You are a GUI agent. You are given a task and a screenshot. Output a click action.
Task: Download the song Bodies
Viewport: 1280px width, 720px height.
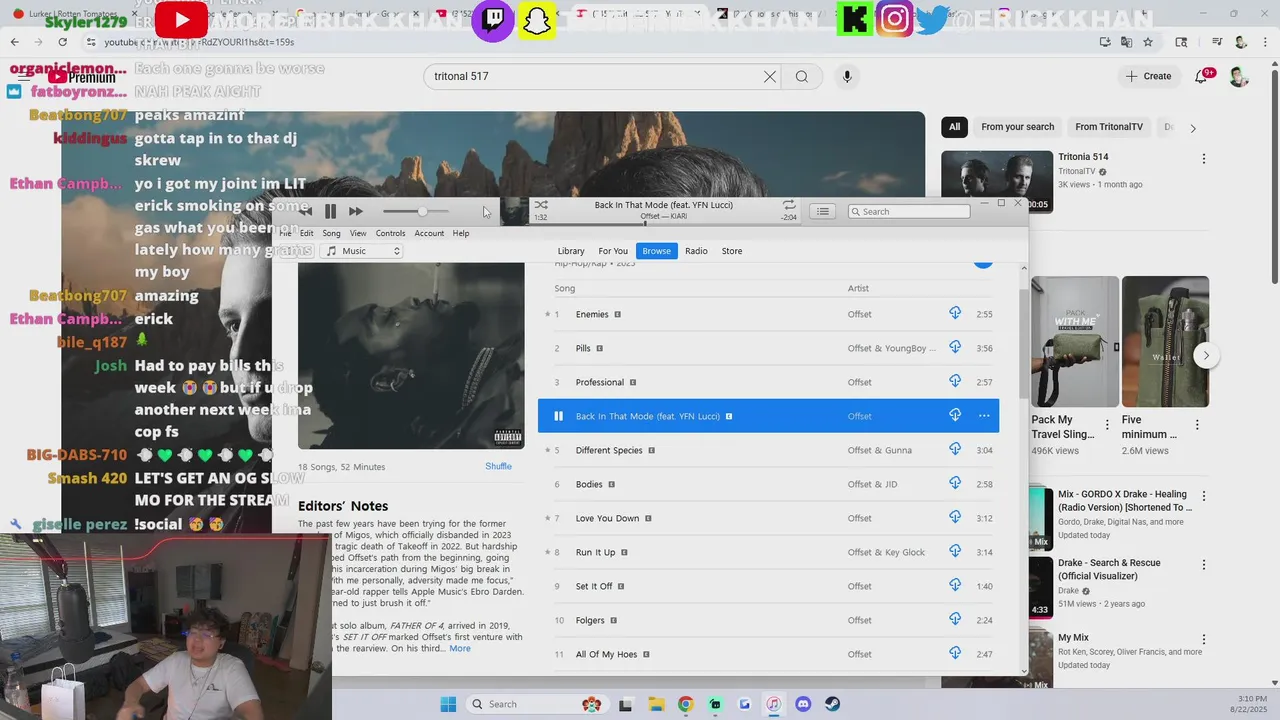[x=955, y=483]
